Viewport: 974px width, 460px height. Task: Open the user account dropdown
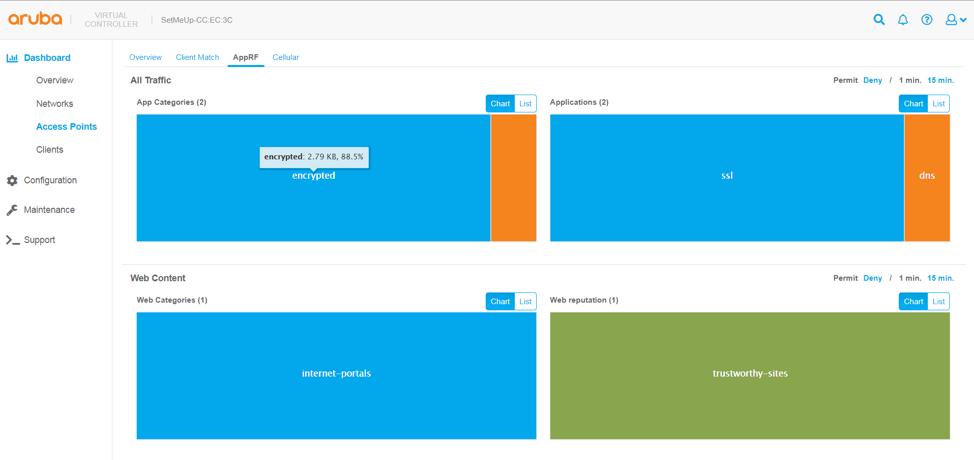pyautogui.click(x=956, y=20)
